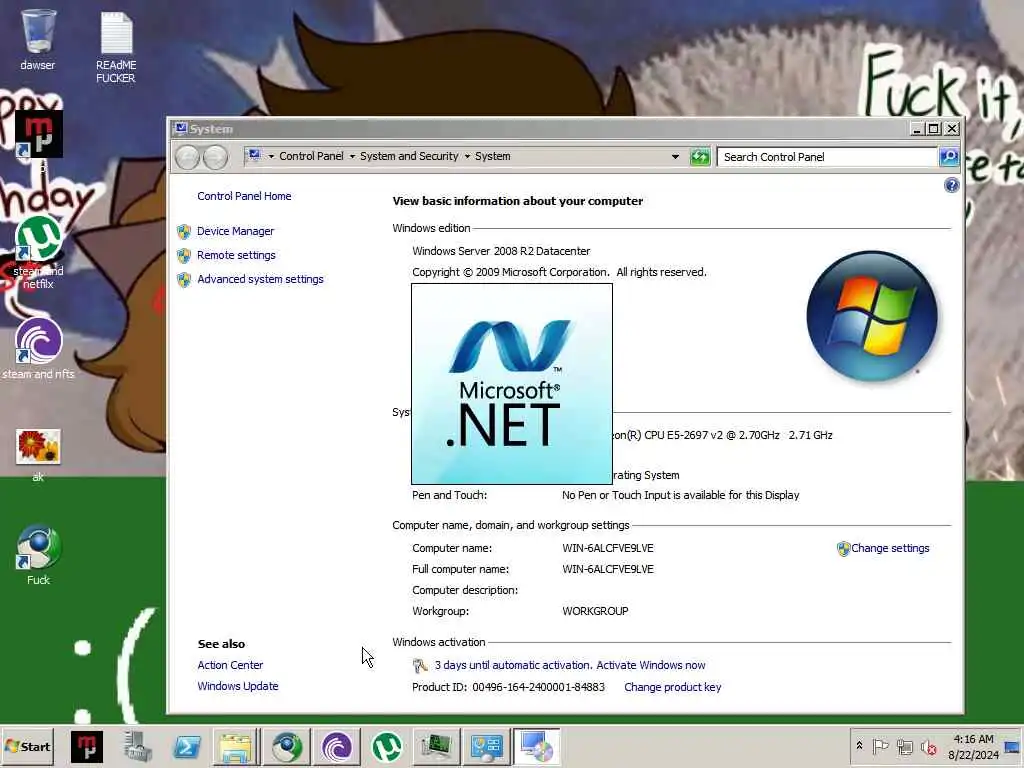Image resolution: width=1024 pixels, height=768 pixels.
Task: Click the Show desktop button in tray corner
Action: coord(1013,746)
